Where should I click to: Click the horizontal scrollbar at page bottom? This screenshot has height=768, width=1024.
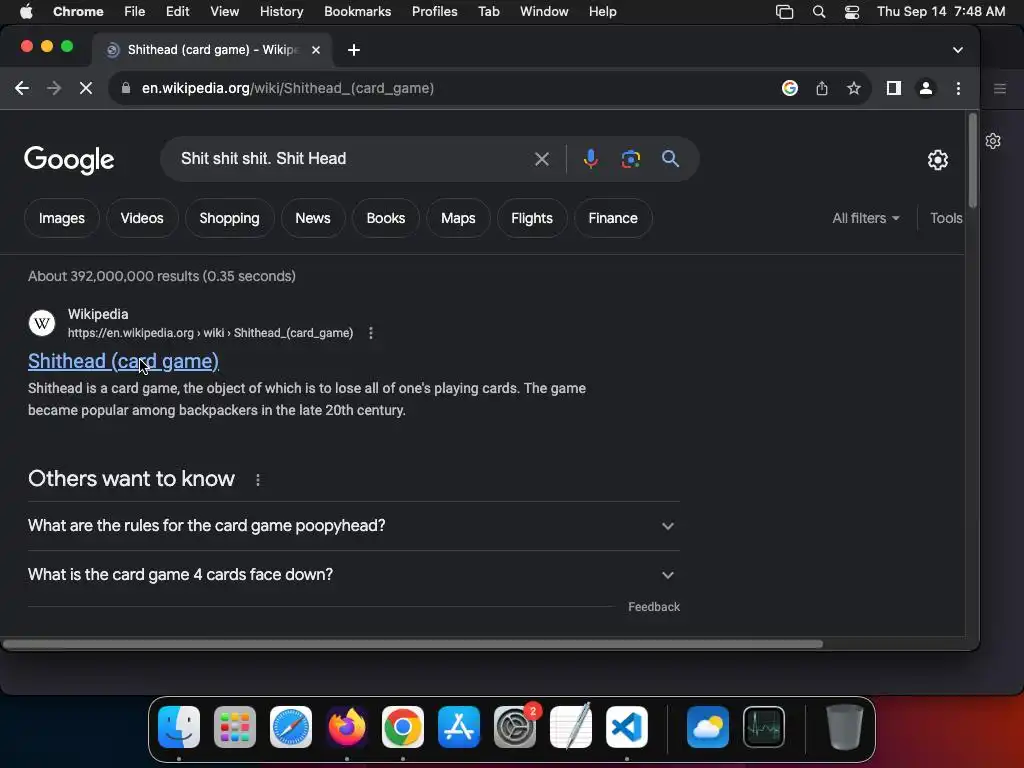[x=413, y=644]
